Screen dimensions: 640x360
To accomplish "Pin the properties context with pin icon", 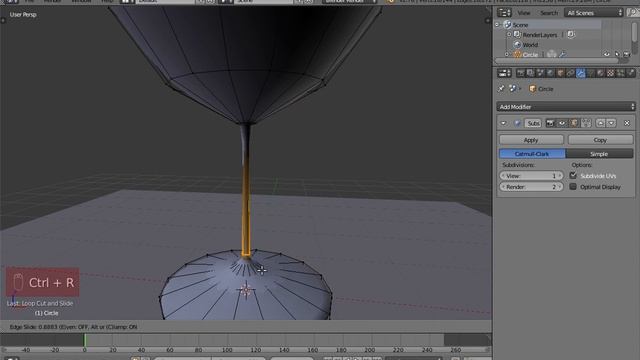I will (501, 89).
